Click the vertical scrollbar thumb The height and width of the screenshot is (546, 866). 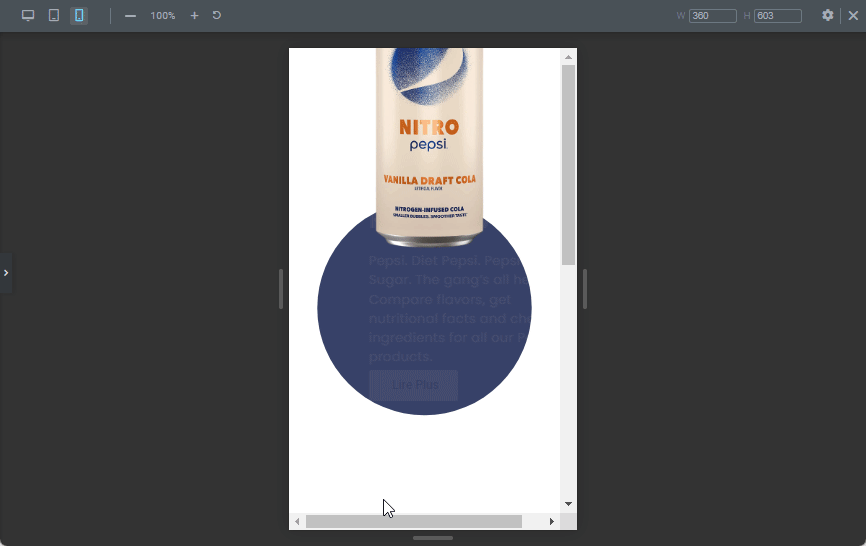(568, 165)
